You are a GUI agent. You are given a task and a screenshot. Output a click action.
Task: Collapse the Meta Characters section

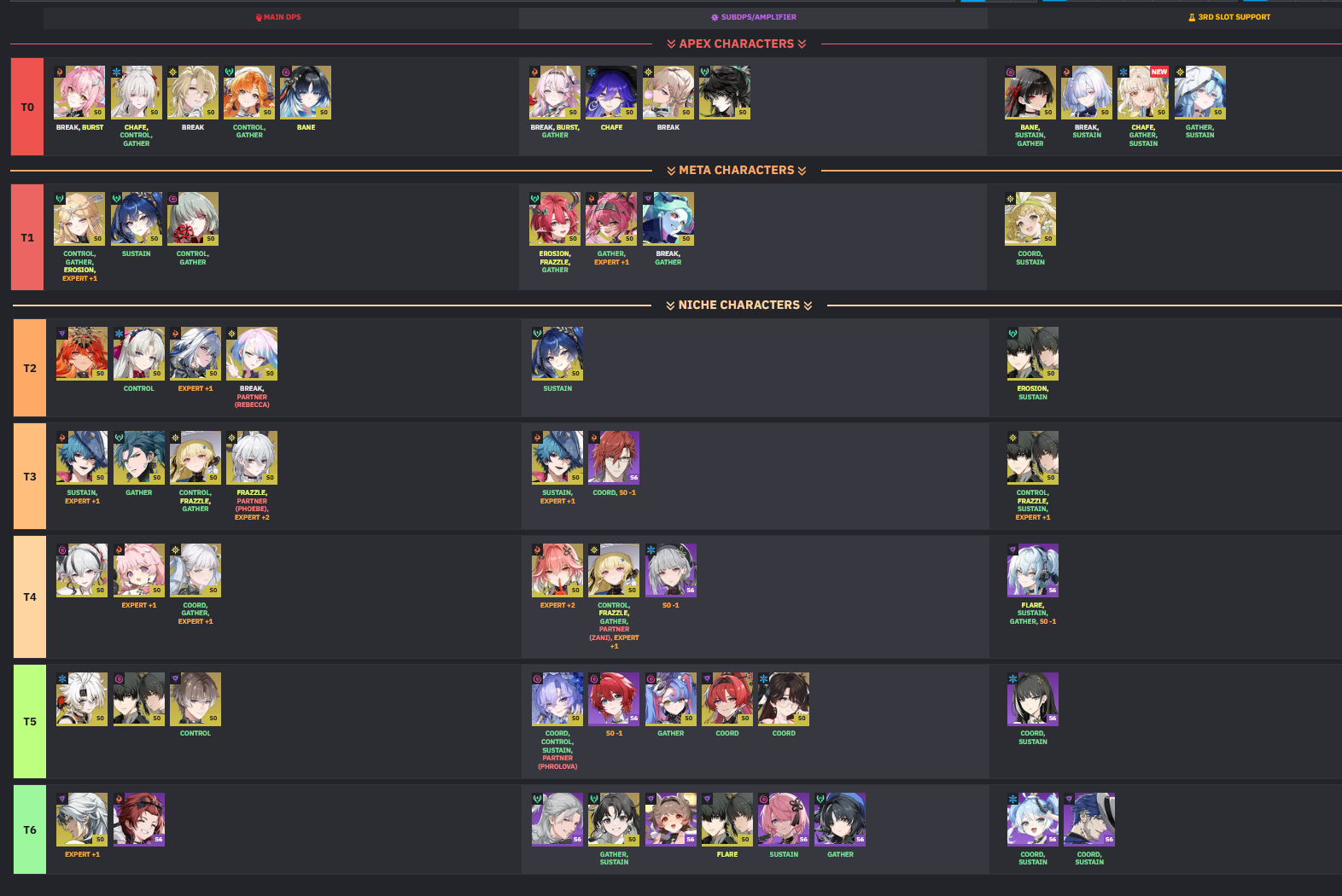point(737,170)
